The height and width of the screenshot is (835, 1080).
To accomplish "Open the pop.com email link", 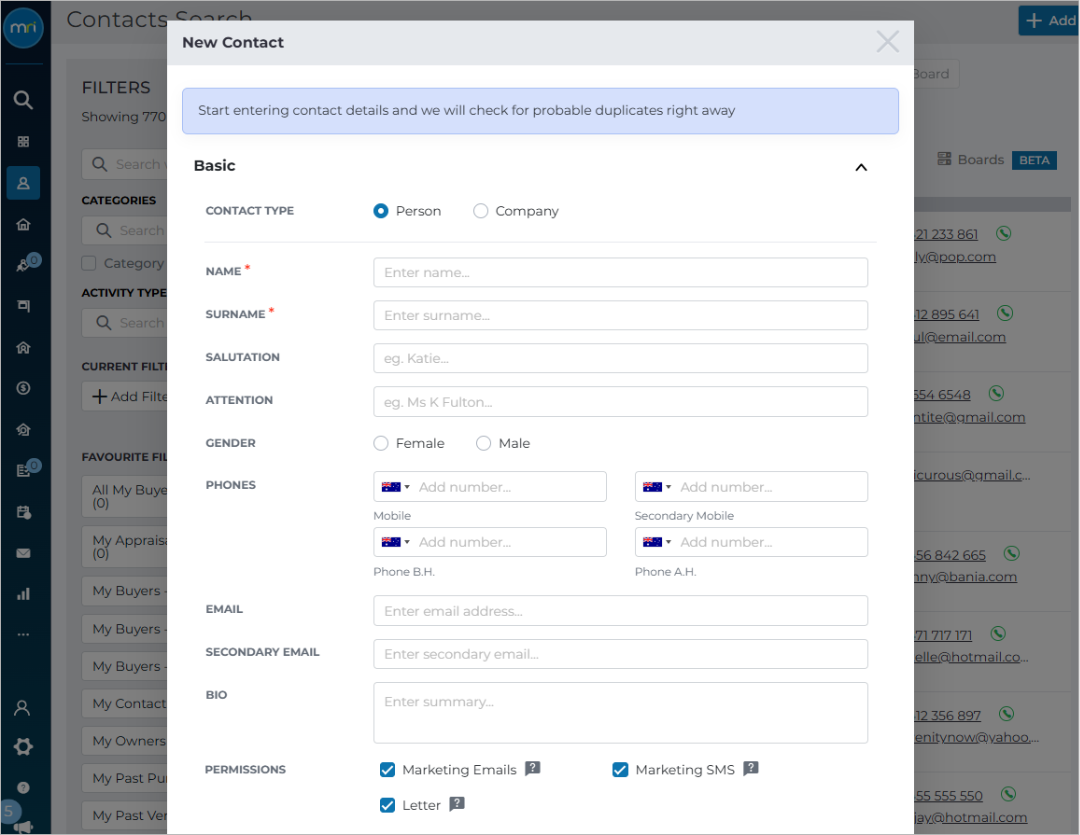I will pyautogui.click(x=955, y=256).
